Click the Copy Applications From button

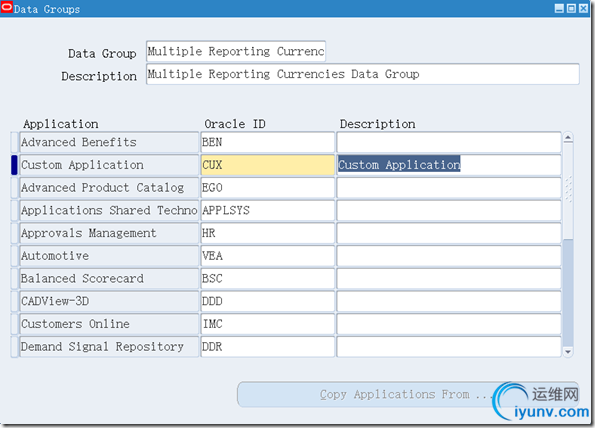pyautogui.click(x=408, y=395)
